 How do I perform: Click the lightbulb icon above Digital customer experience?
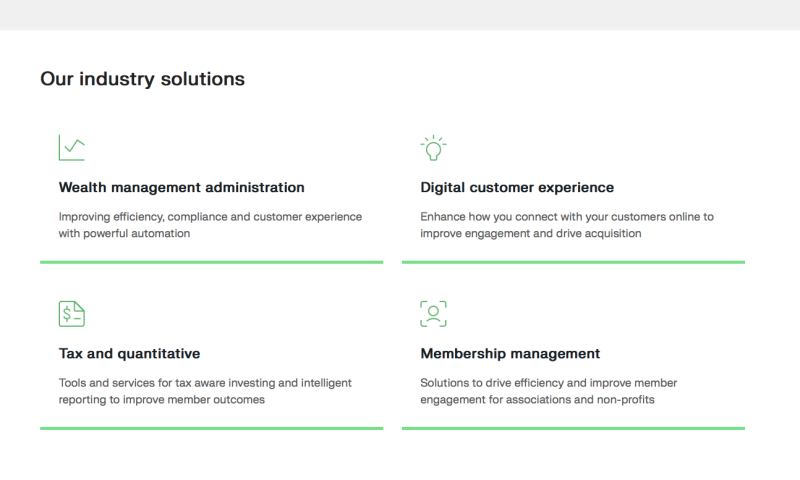coord(433,148)
